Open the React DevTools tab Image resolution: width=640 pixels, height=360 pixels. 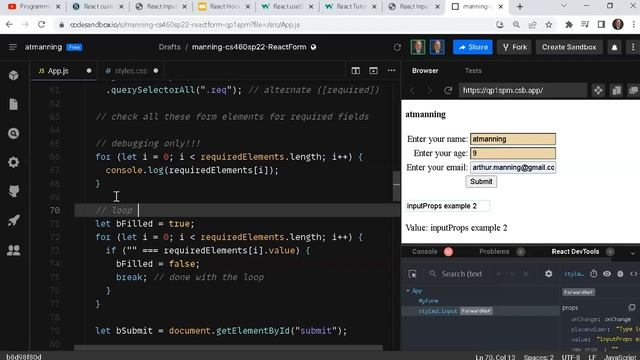[x=575, y=252]
